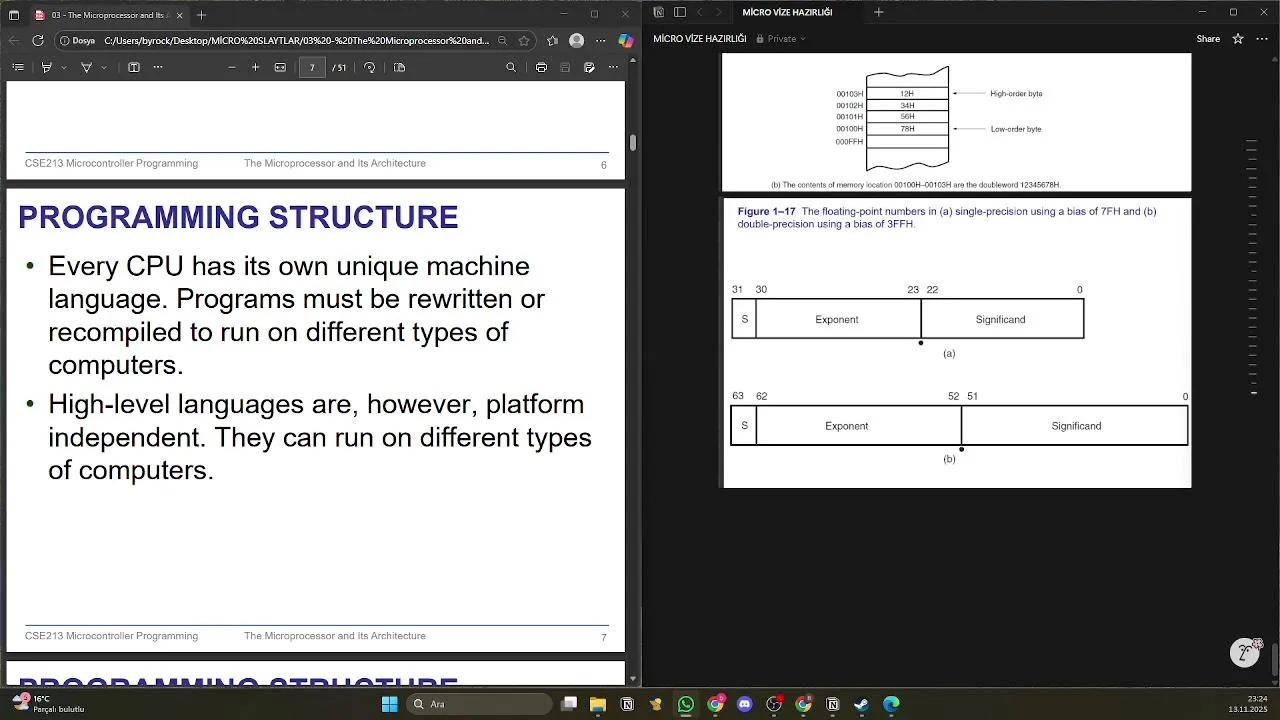Select the PDF draw/erase tool
This screenshot has width=1280, height=720.
coord(86,67)
